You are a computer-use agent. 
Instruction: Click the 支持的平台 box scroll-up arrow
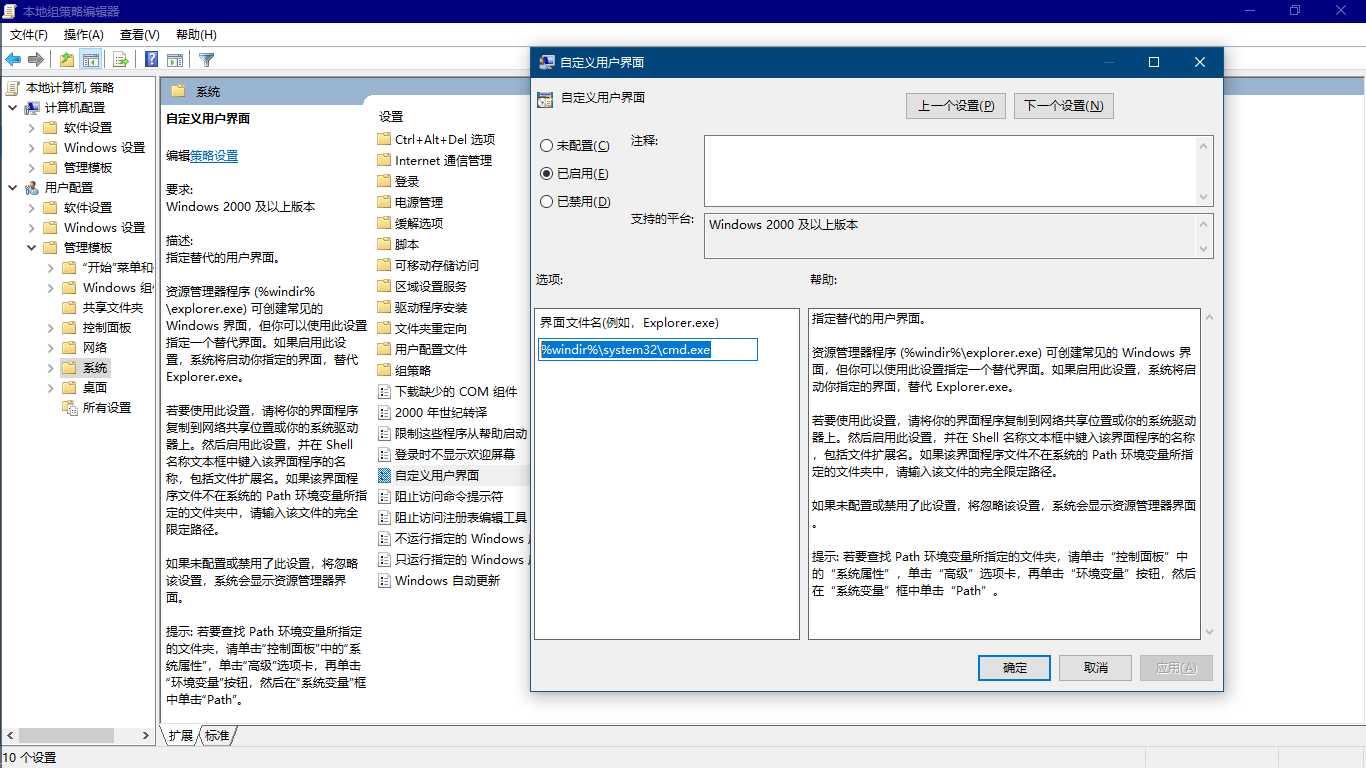(x=1204, y=222)
